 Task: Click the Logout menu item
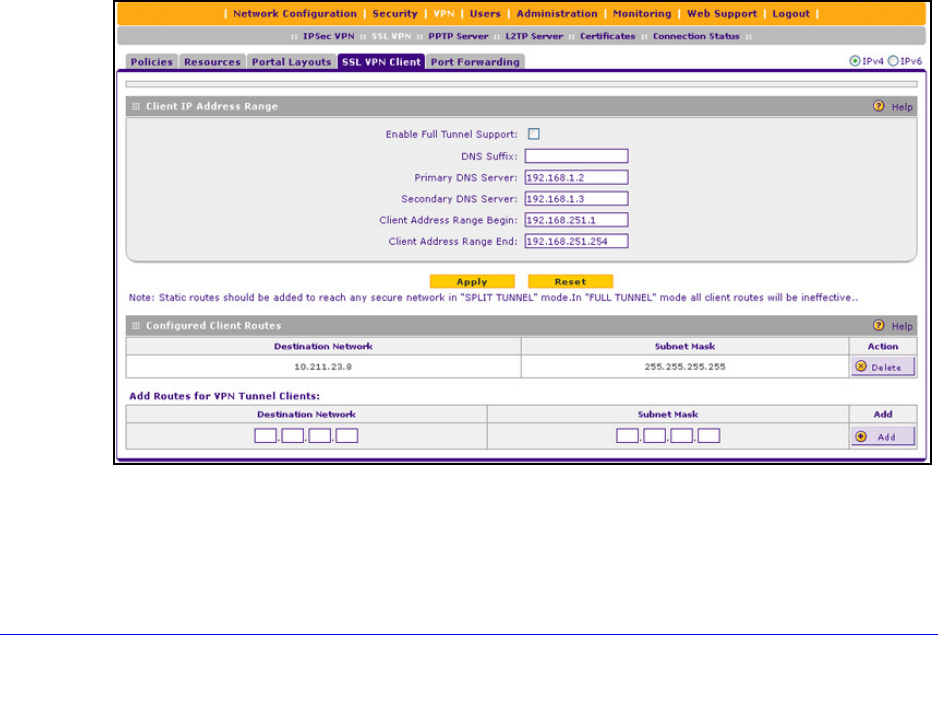coord(791,14)
